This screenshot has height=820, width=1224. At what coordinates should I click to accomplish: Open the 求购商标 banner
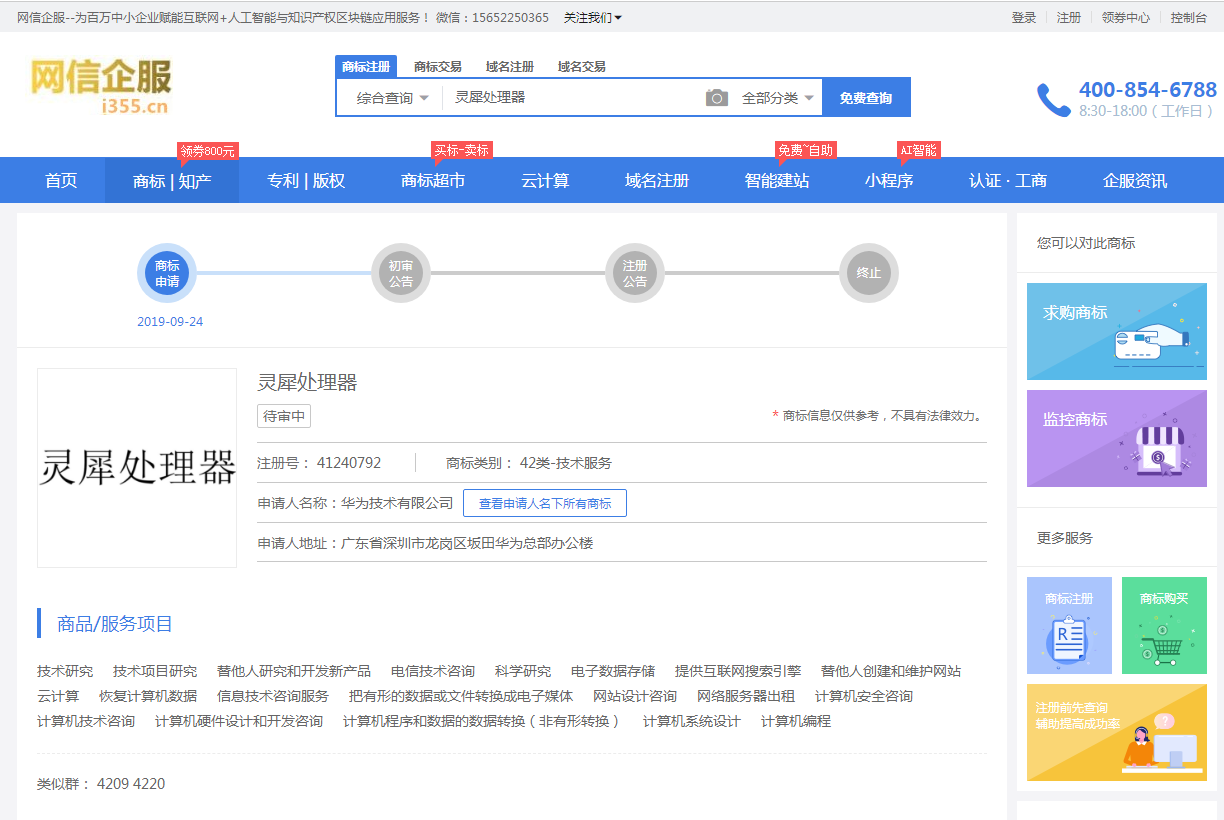(x=1117, y=331)
